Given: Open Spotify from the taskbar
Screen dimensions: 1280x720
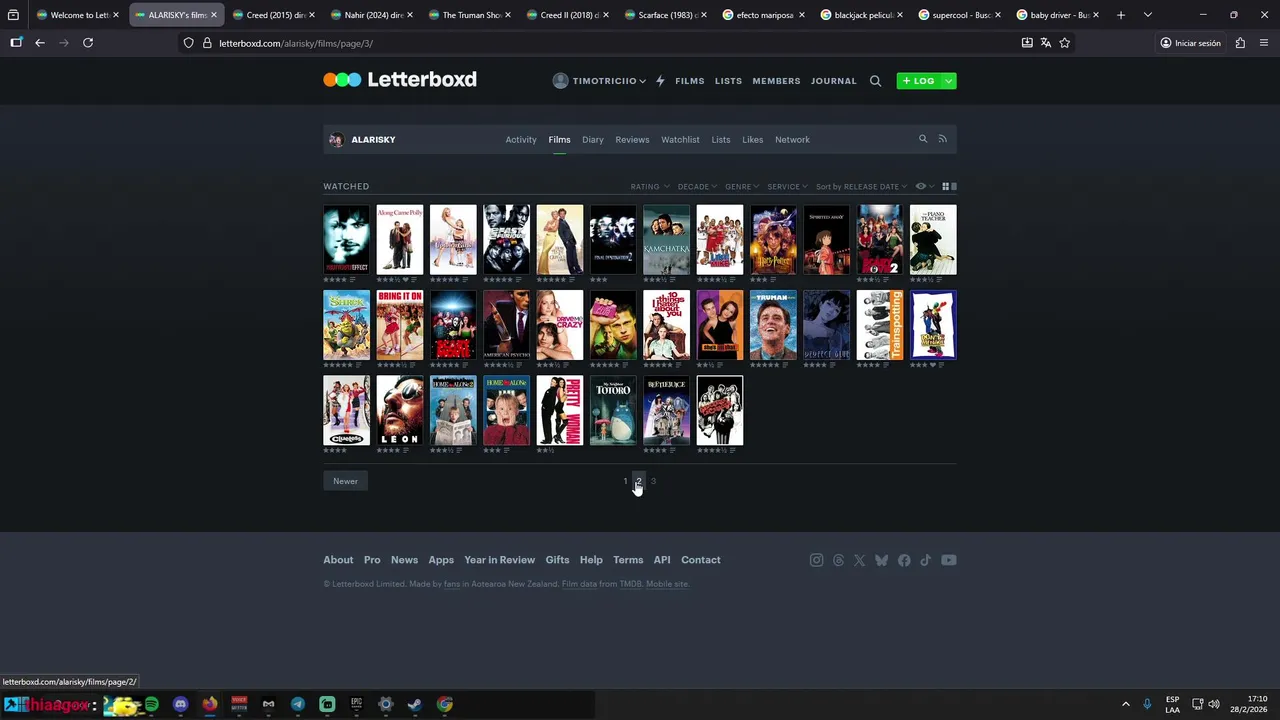Looking at the screenshot, I should click(x=152, y=704).
